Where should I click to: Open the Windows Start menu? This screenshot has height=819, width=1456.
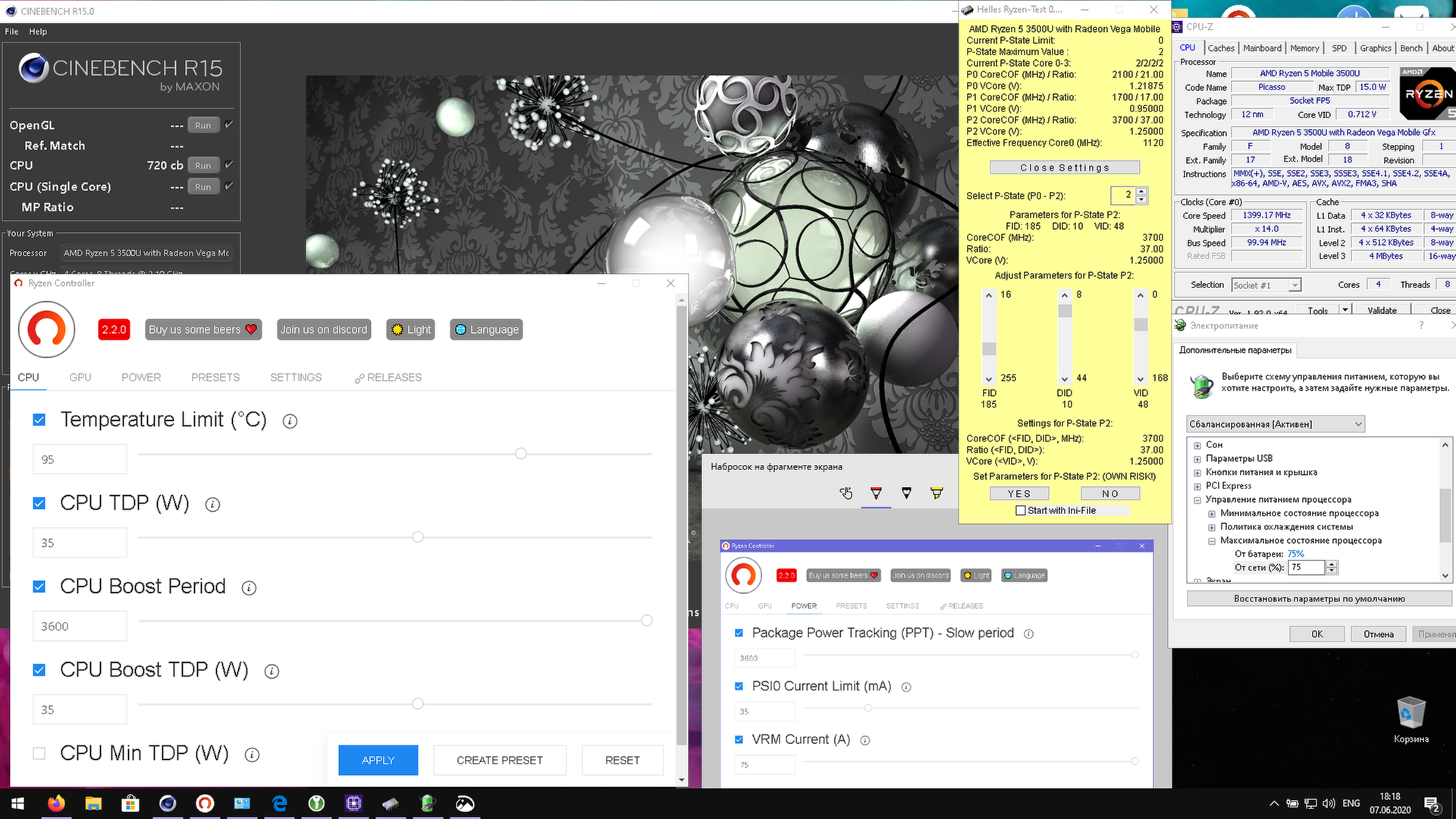point(18,804)
